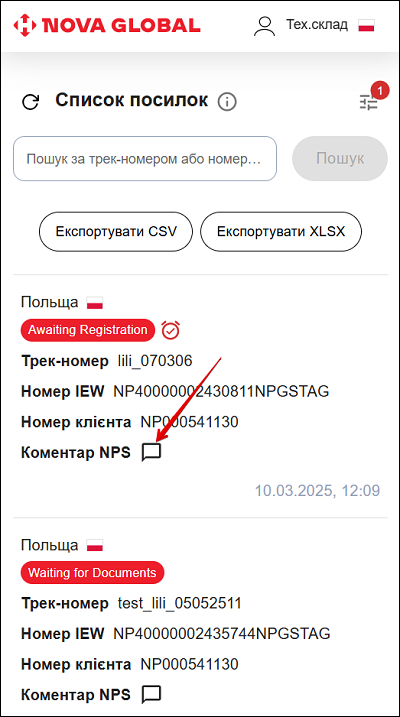Click the Експортувати CSV button
The width and height of the screenshot is (400, 717).
click(x=116, y=231)
